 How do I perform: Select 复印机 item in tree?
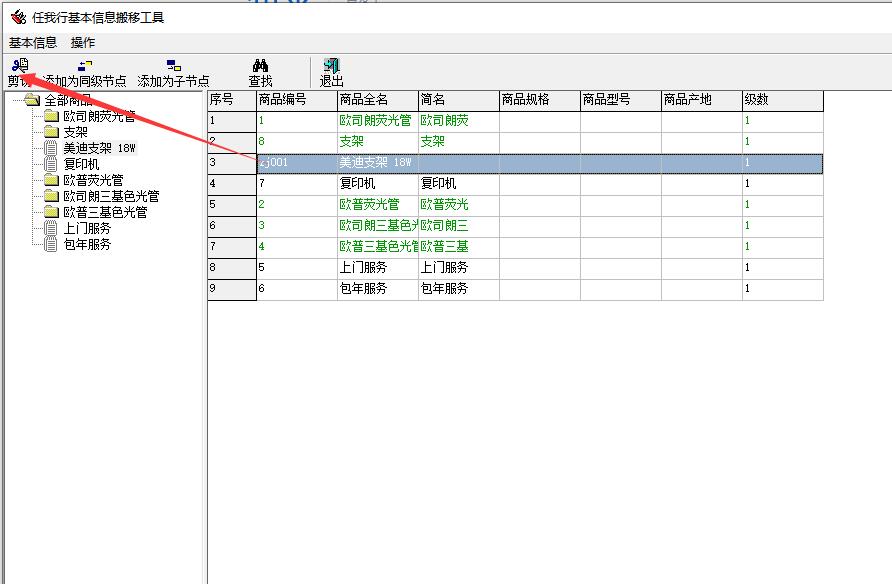tap(81, 164)
